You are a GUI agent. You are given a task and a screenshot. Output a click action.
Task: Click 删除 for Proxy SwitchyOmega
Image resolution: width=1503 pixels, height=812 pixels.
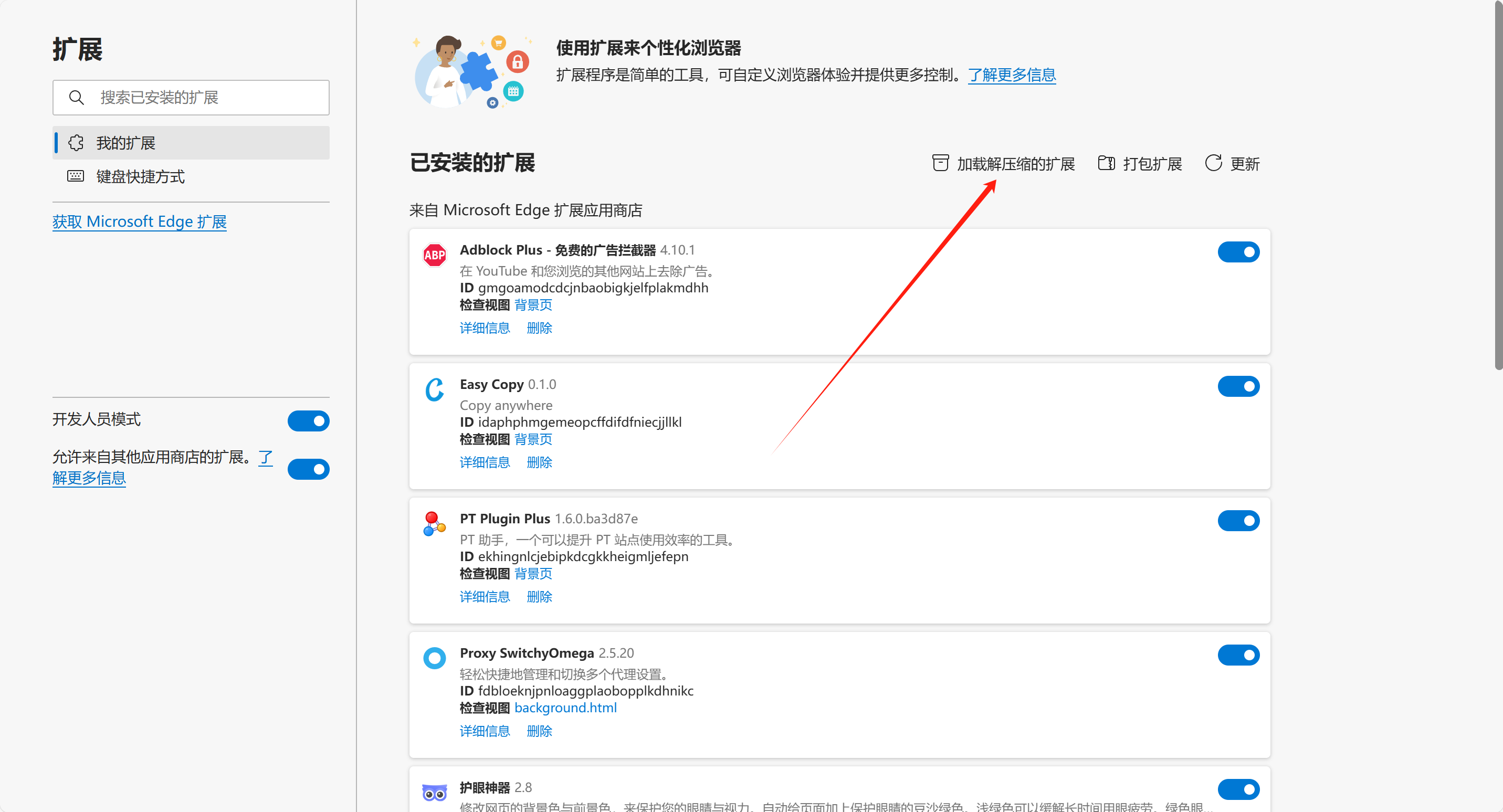click(x=539, y=731)
